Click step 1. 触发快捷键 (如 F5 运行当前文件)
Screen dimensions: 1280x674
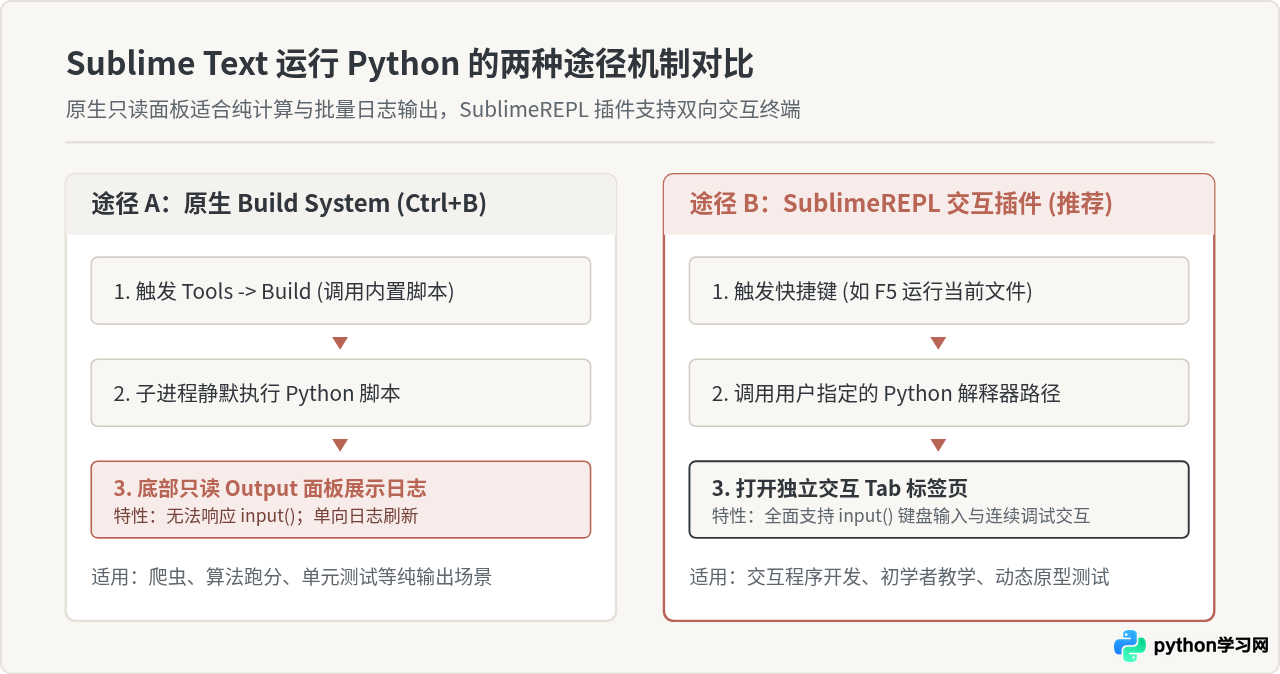(939, 291)
